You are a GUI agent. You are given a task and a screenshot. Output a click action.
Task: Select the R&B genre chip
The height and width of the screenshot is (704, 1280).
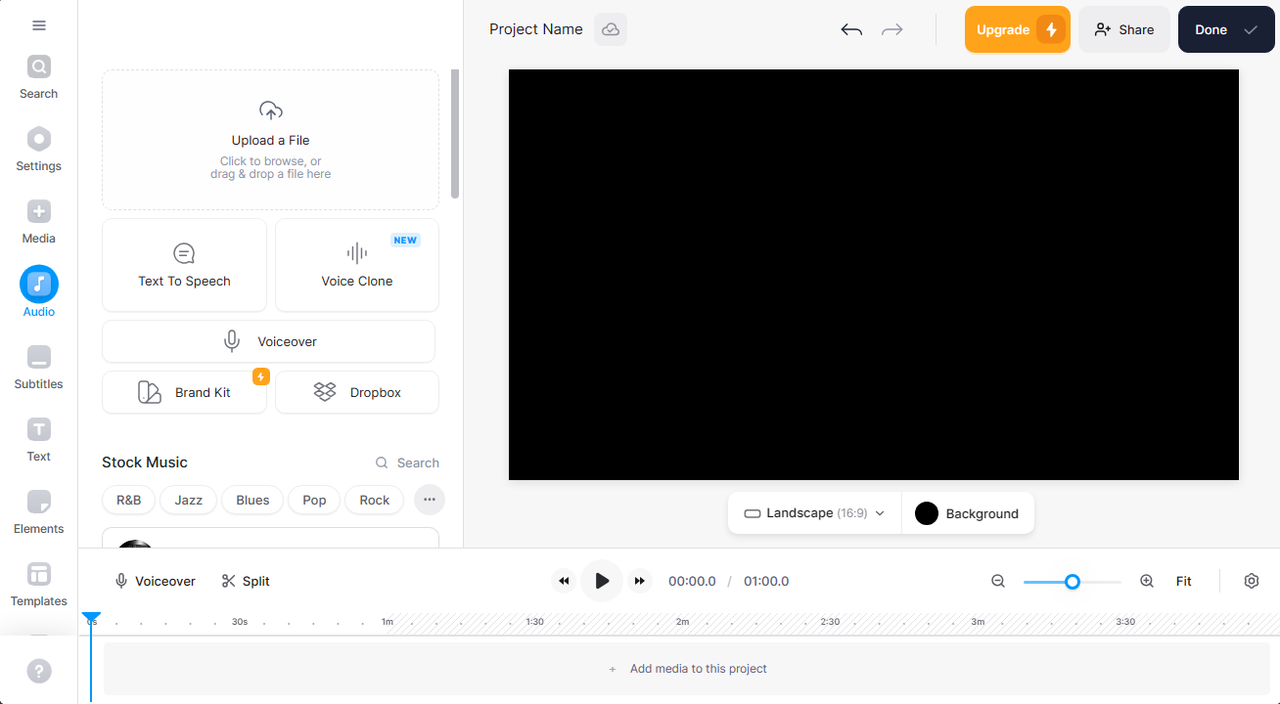tap(129, 500)
